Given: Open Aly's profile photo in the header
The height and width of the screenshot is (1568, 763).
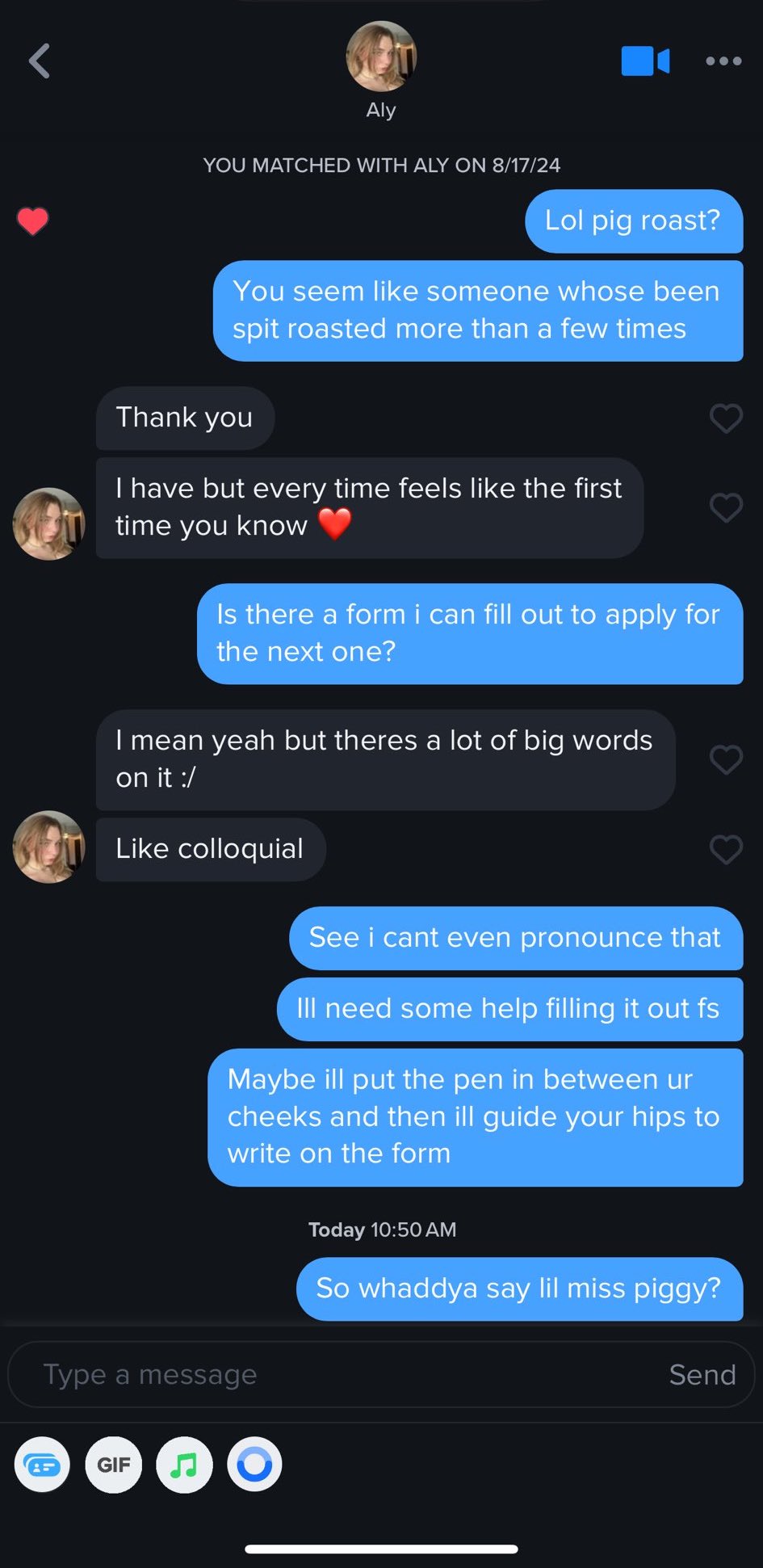Looking at the screenshot, I should point(381,56).
